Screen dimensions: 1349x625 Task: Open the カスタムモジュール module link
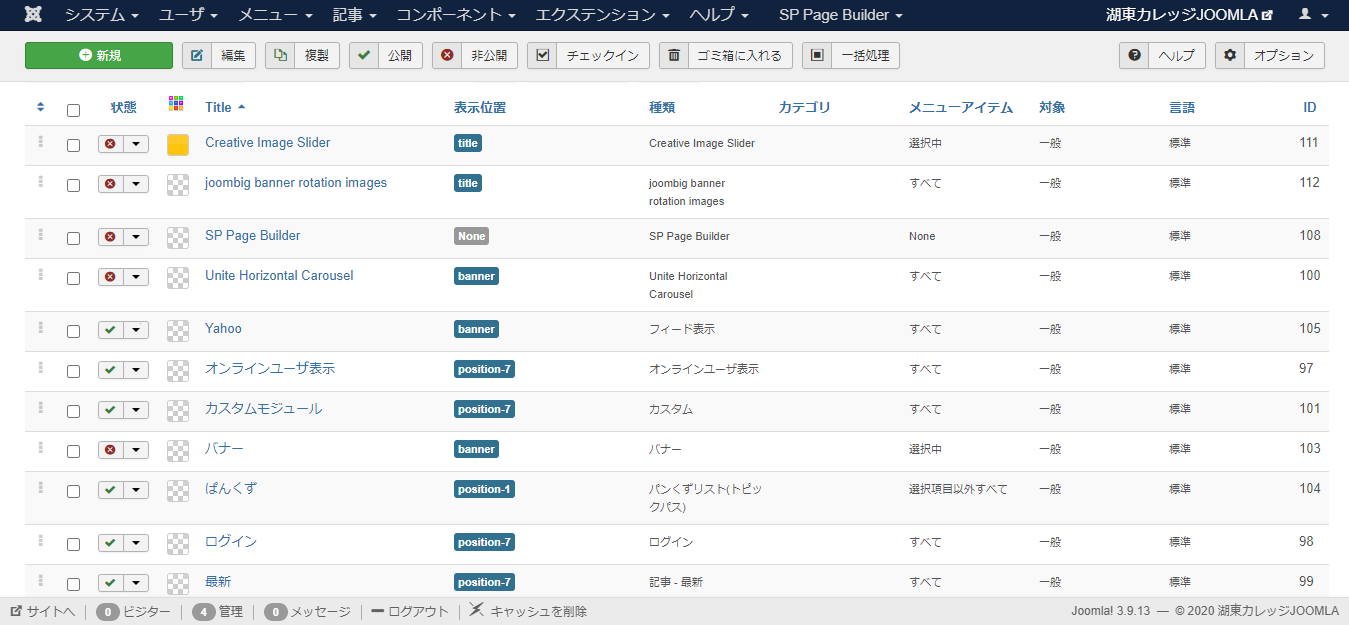click(x=263, y=409)
